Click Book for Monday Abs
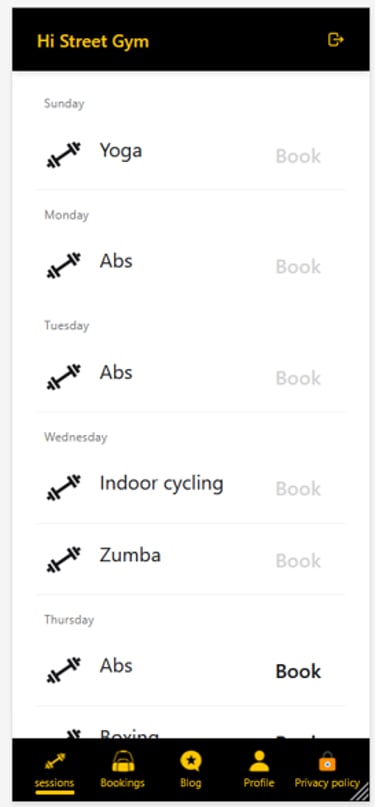Screen dimensions: 375x807 [298, 267]
